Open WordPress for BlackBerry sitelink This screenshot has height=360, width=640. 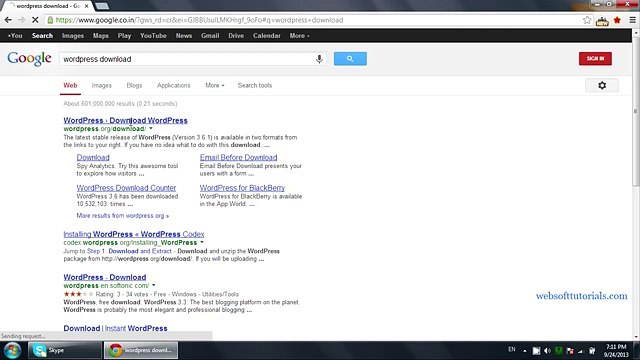242,188
